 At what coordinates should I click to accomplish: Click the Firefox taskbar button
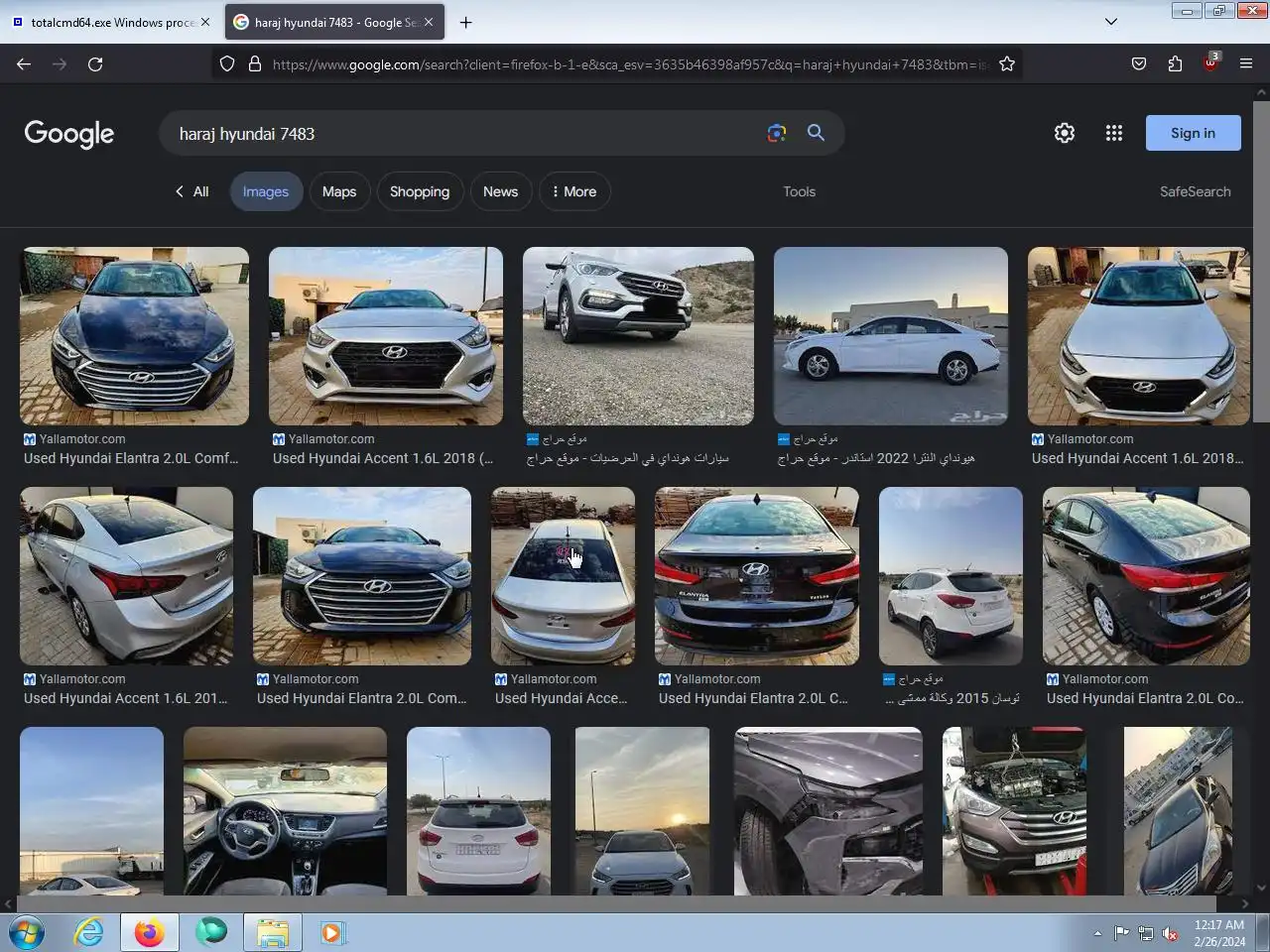[x=150, y=932]
